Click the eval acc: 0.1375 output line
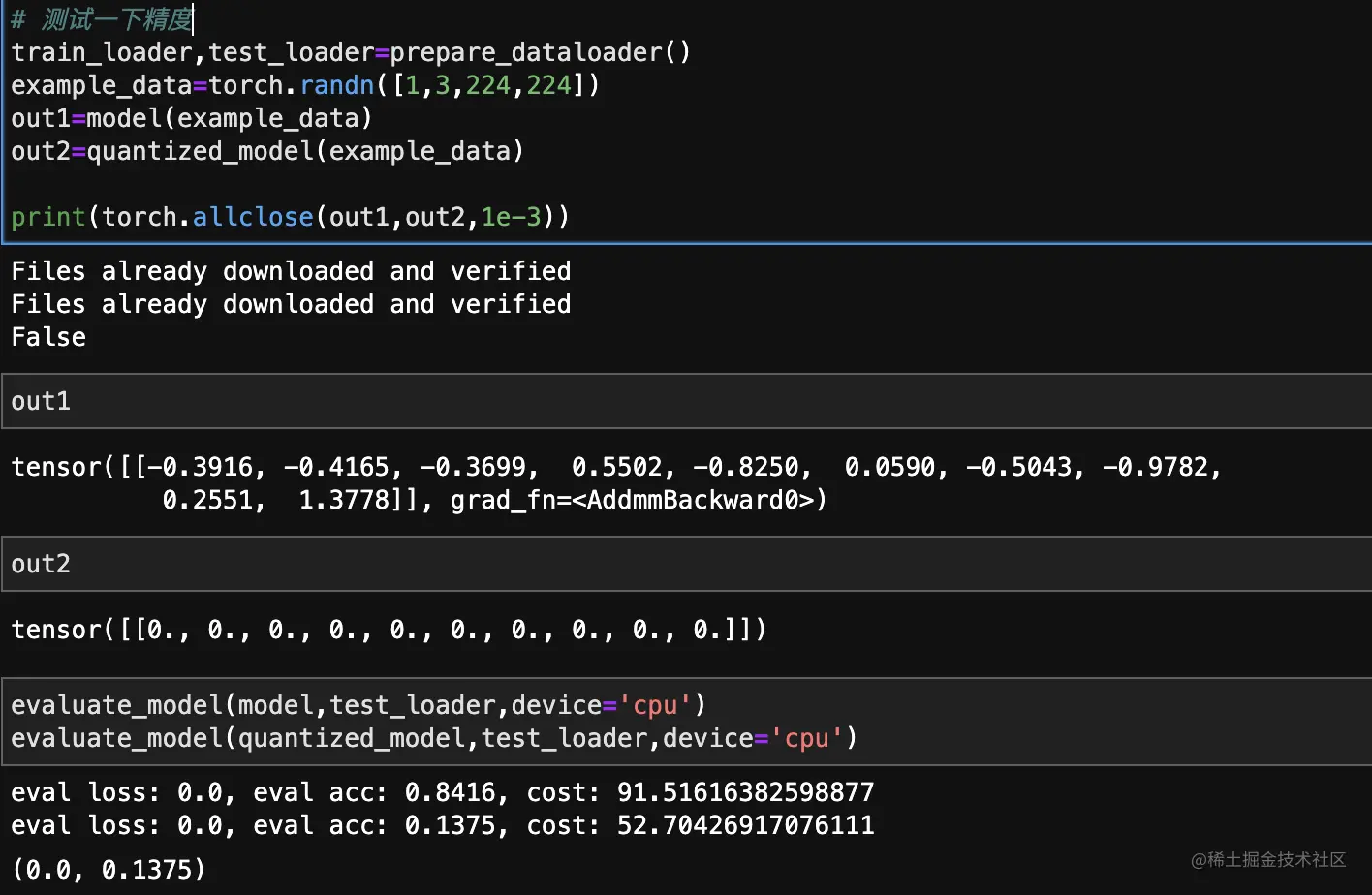The width and height of the screenshot is (1372, 895). 443,825
